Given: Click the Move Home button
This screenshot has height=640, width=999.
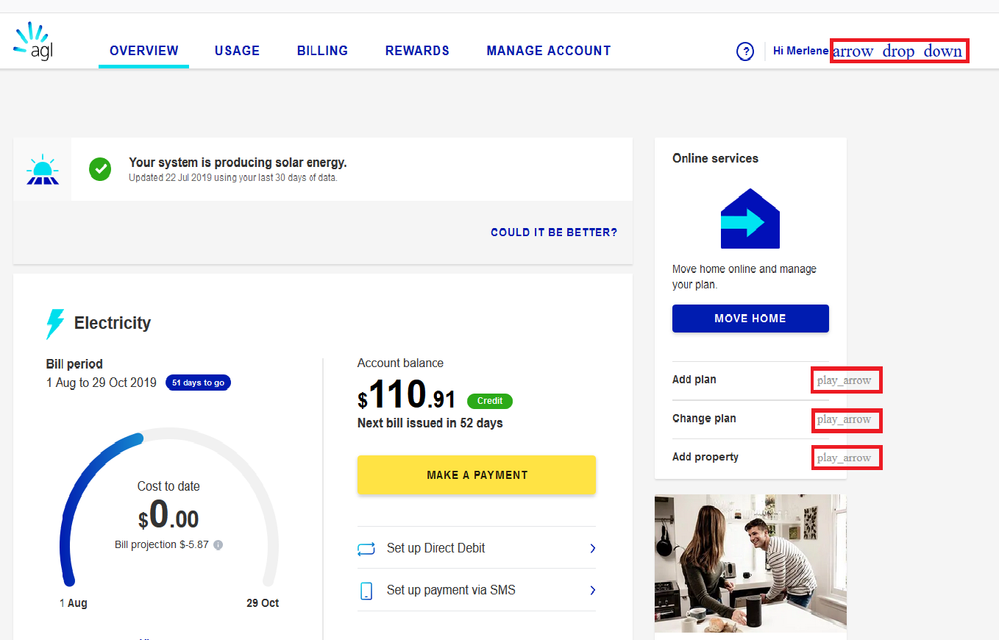Looking at the screenshot, I should click(x=750, y=318).
